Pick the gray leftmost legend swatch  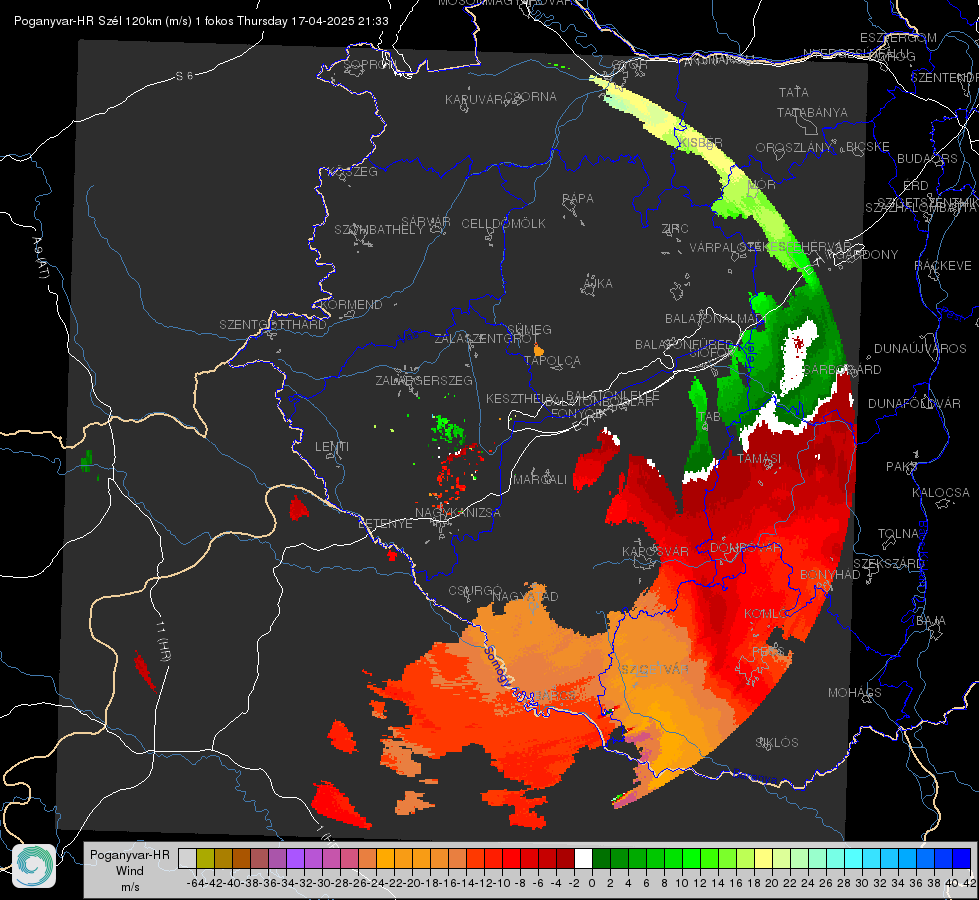click(187, 858)
